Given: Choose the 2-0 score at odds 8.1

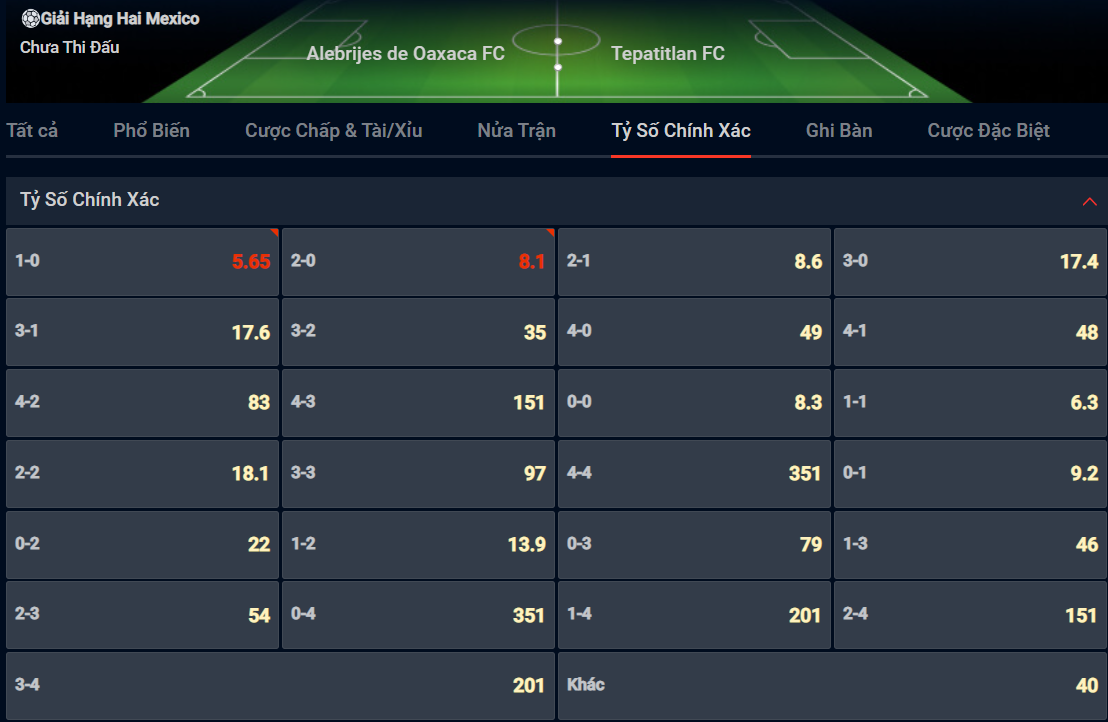Looking at the screenshot, I should [x=418, y=261].
